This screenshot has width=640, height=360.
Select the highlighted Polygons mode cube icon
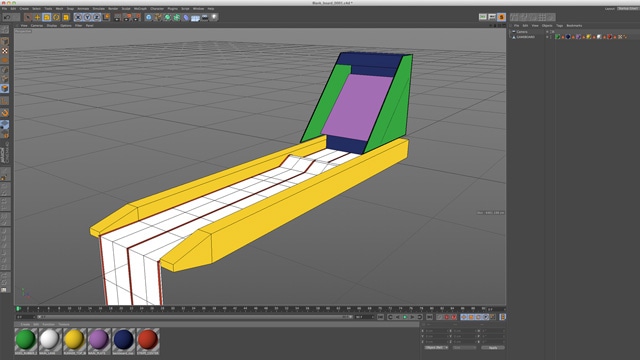(5, 88)
